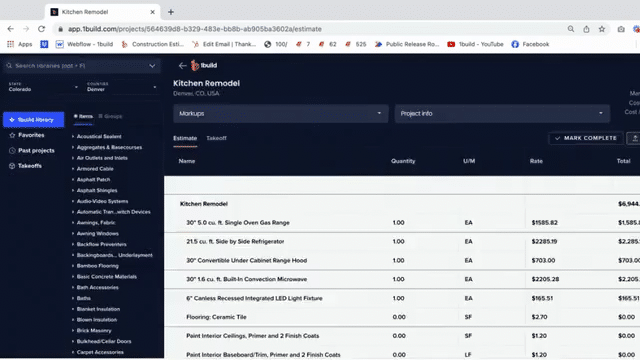The image size is (640, 360).
Task: Open Favorites in the sidebar
Action: (27, 135)
